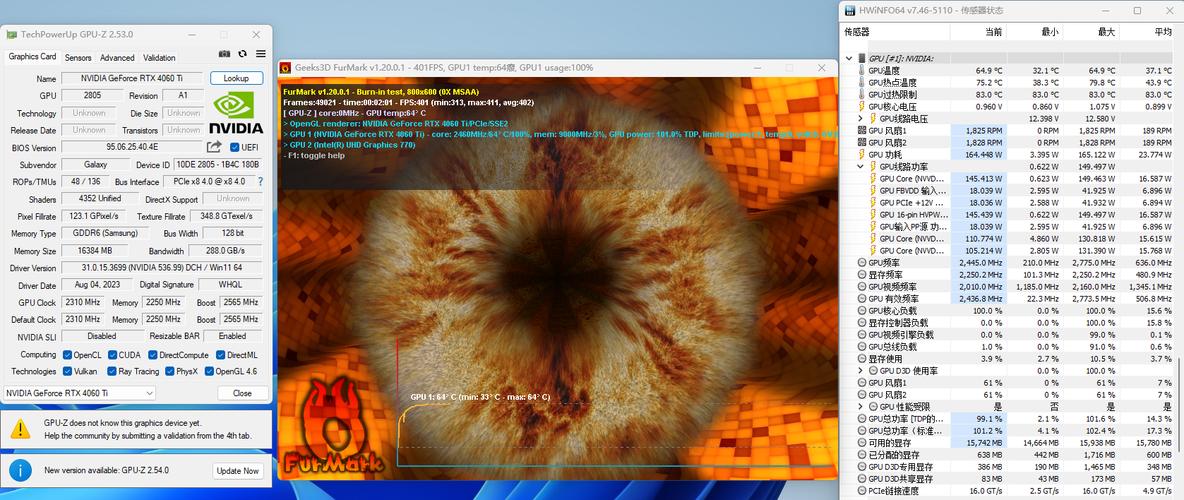1184x500 pixels.
Task: Switch to the Sensors tab
Action: pyautogui.click(x=79, y=57)
